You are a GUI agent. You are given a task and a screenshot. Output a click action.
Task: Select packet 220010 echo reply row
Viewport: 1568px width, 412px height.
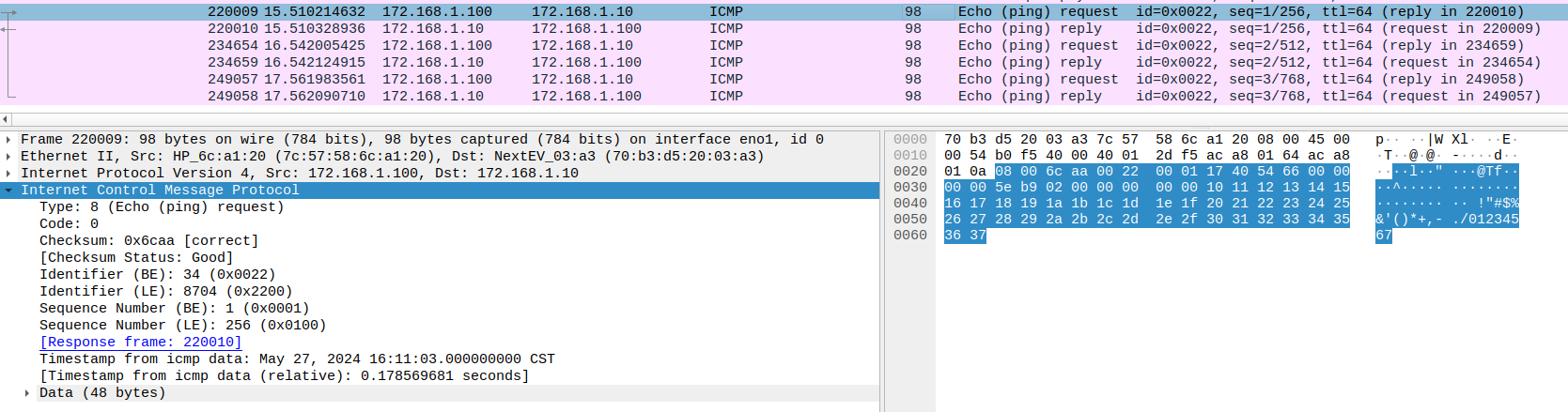(784, 29)
